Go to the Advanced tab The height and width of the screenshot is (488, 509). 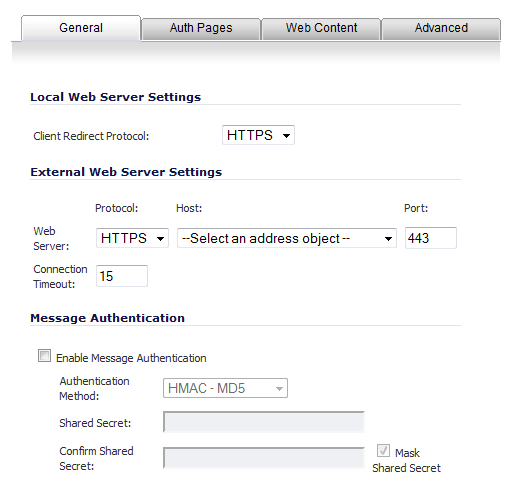(441, 29)
